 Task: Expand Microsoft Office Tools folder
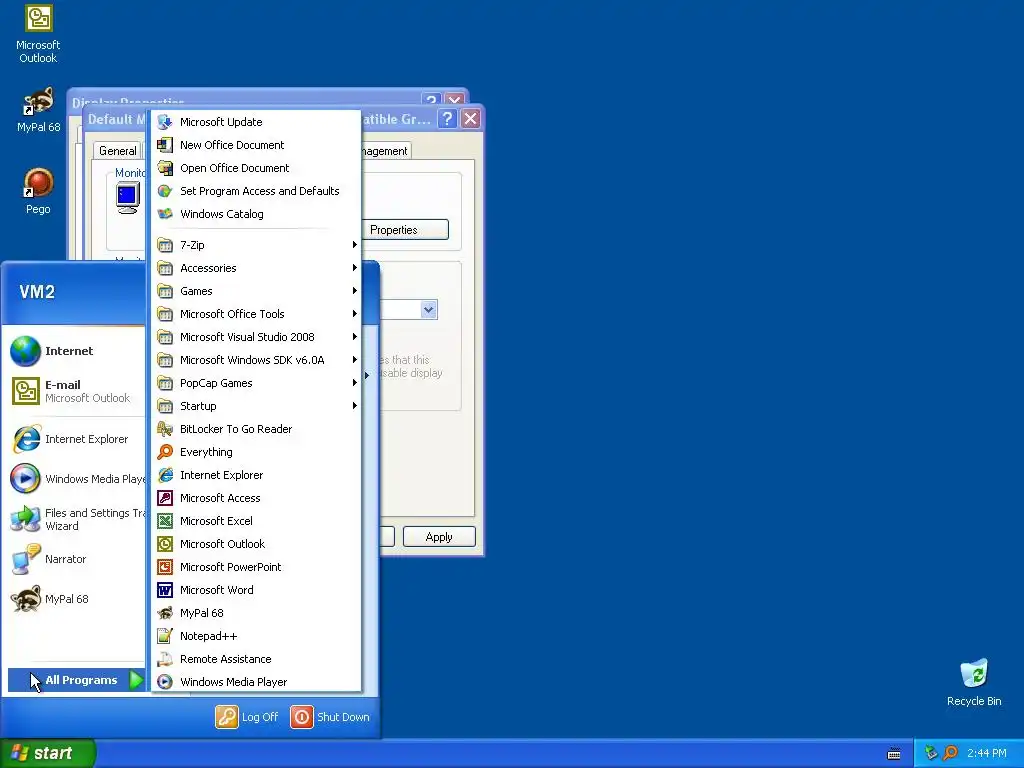click(256, 313)
